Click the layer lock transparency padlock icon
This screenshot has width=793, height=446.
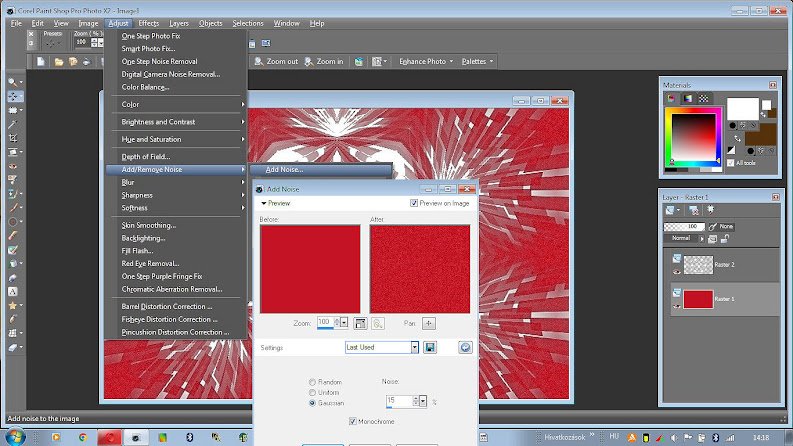click(725, 239)
